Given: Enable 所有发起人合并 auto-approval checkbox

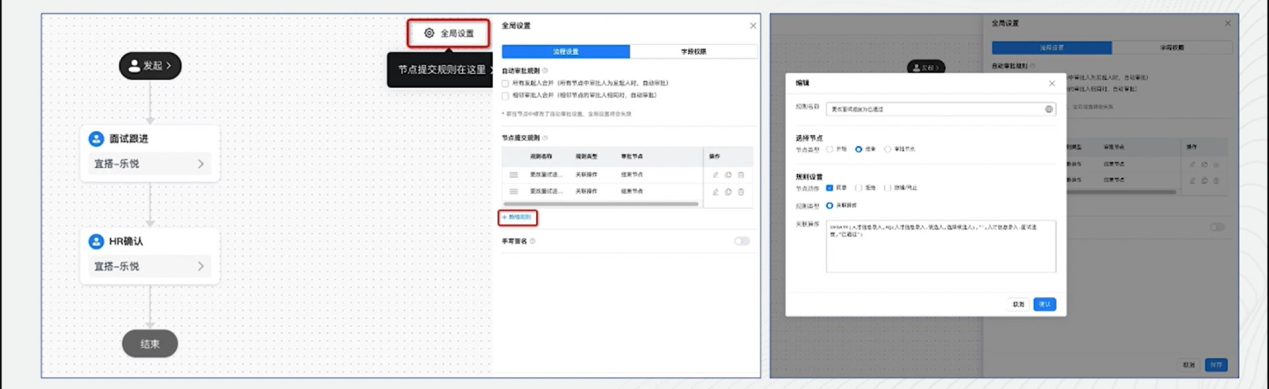Looking at the screenshot, I should pyautogui.click(x=506, y=83).
